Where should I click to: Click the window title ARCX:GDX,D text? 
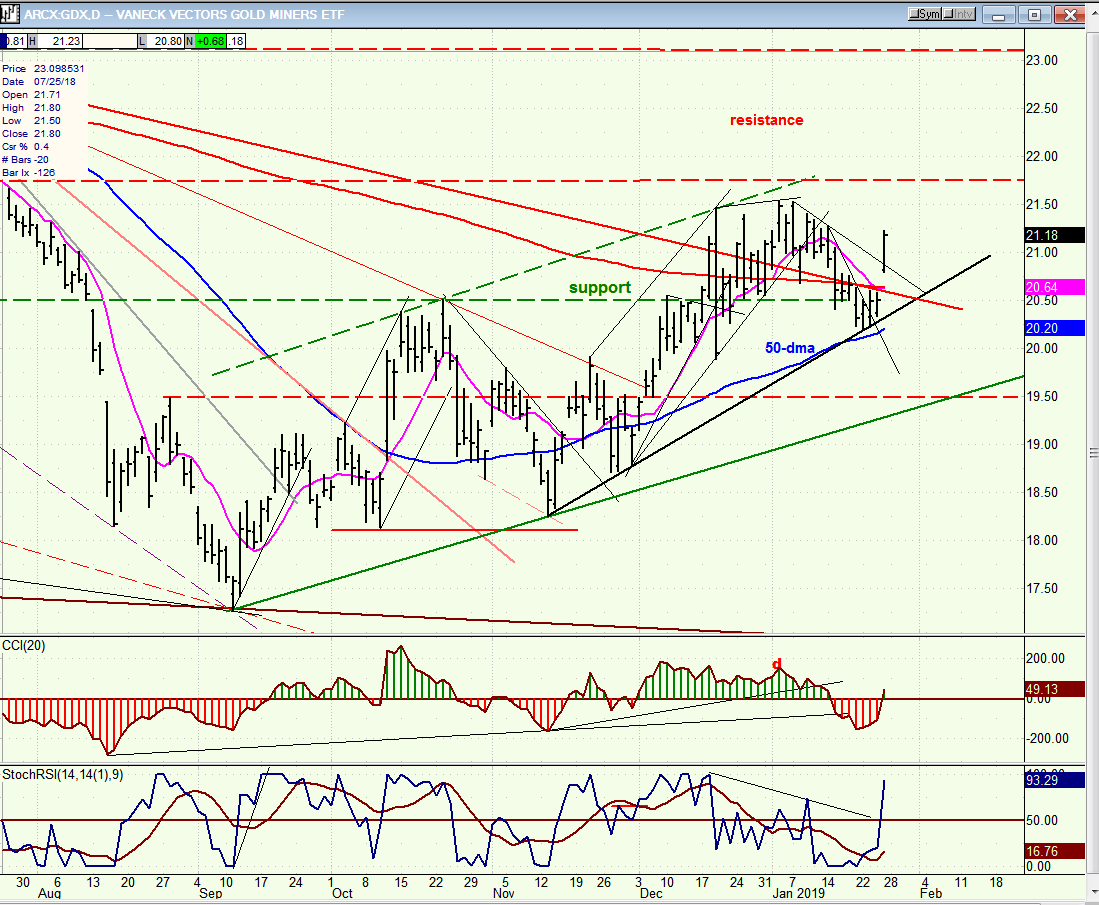point(64,14)
